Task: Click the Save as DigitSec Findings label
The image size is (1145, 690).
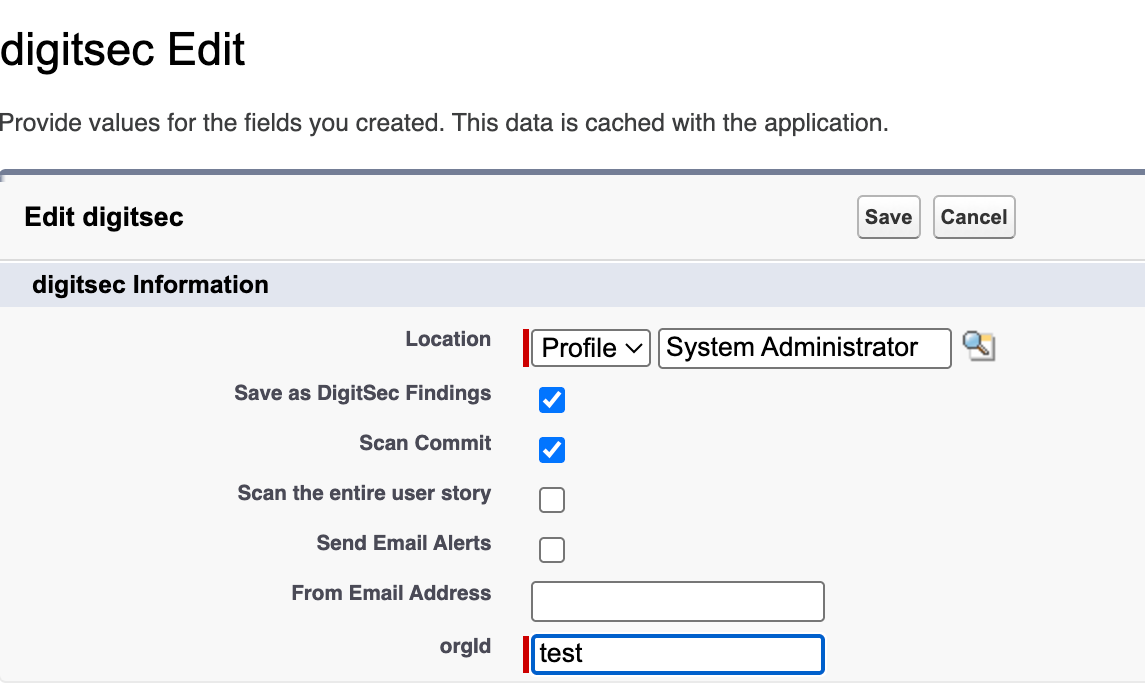Action: pos(363,393)
